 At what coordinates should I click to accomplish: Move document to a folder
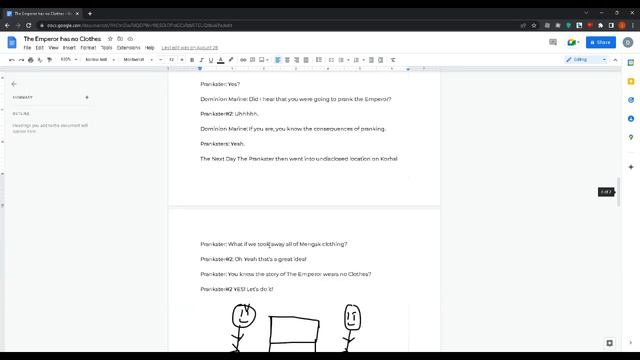pos(120,39)
